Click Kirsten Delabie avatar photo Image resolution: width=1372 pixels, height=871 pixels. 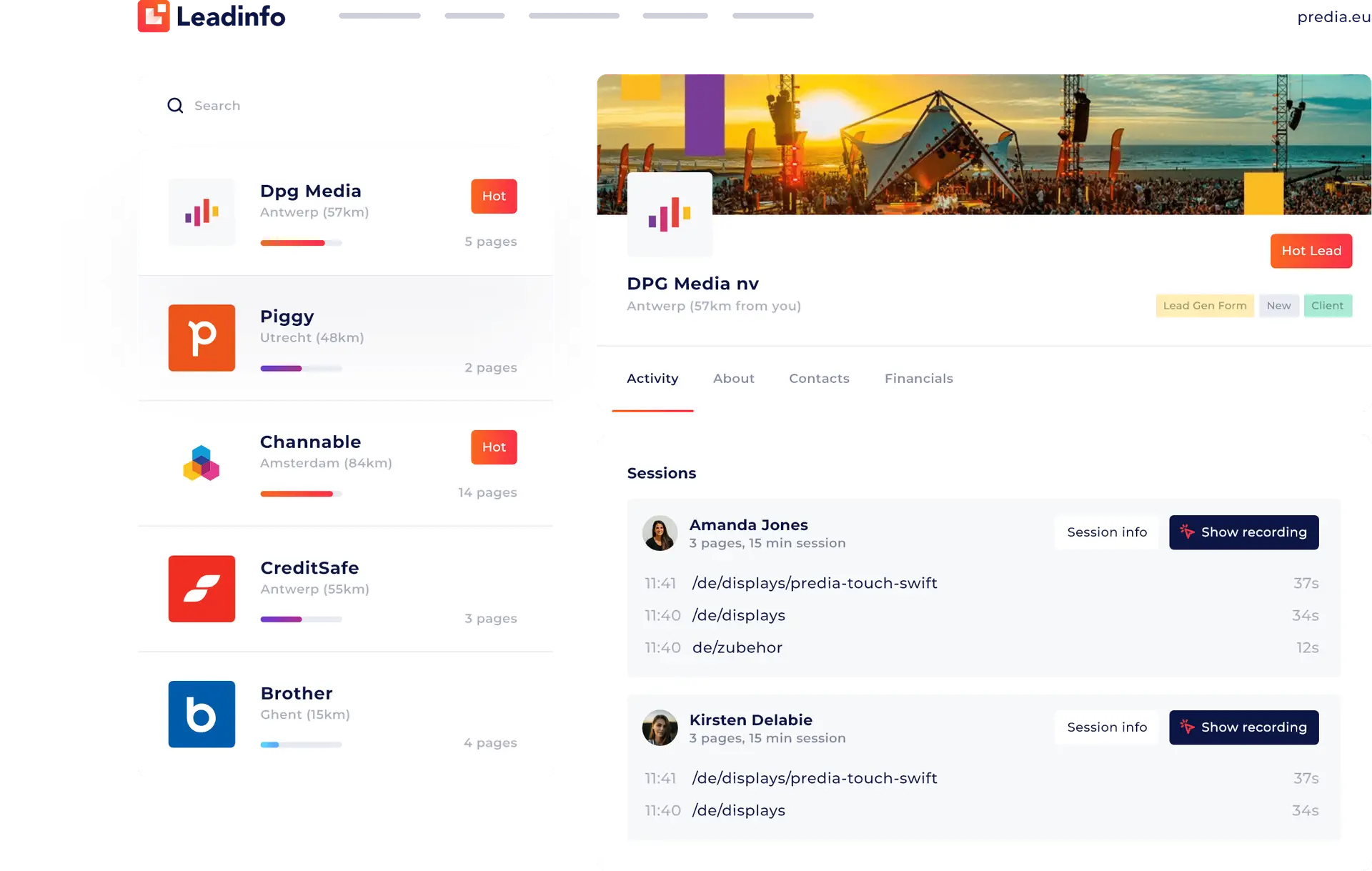point(660,727)
